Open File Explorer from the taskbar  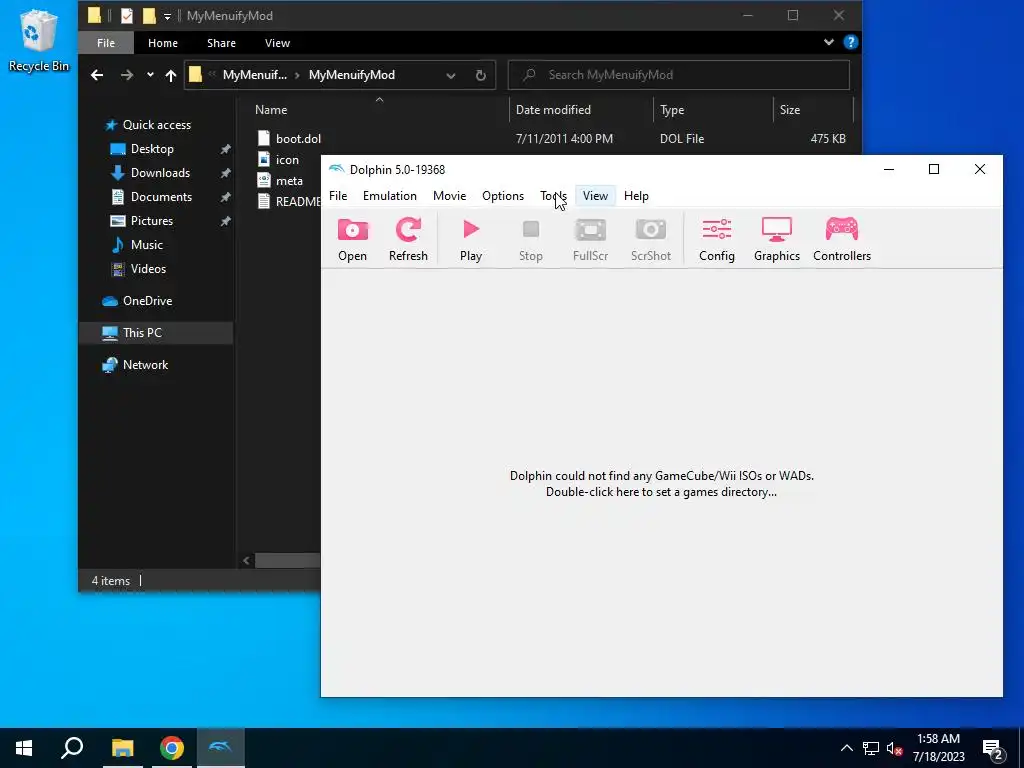point(122,748)
